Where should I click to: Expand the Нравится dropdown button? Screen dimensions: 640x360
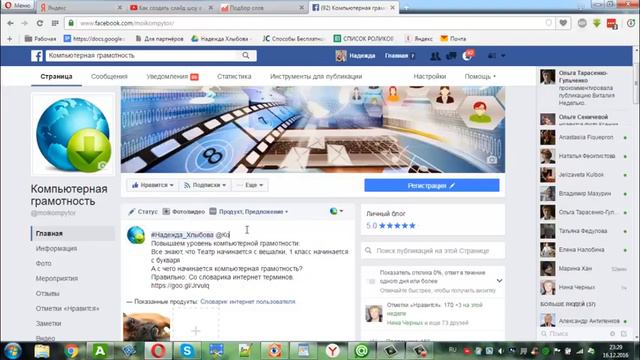tap(152, 185)
